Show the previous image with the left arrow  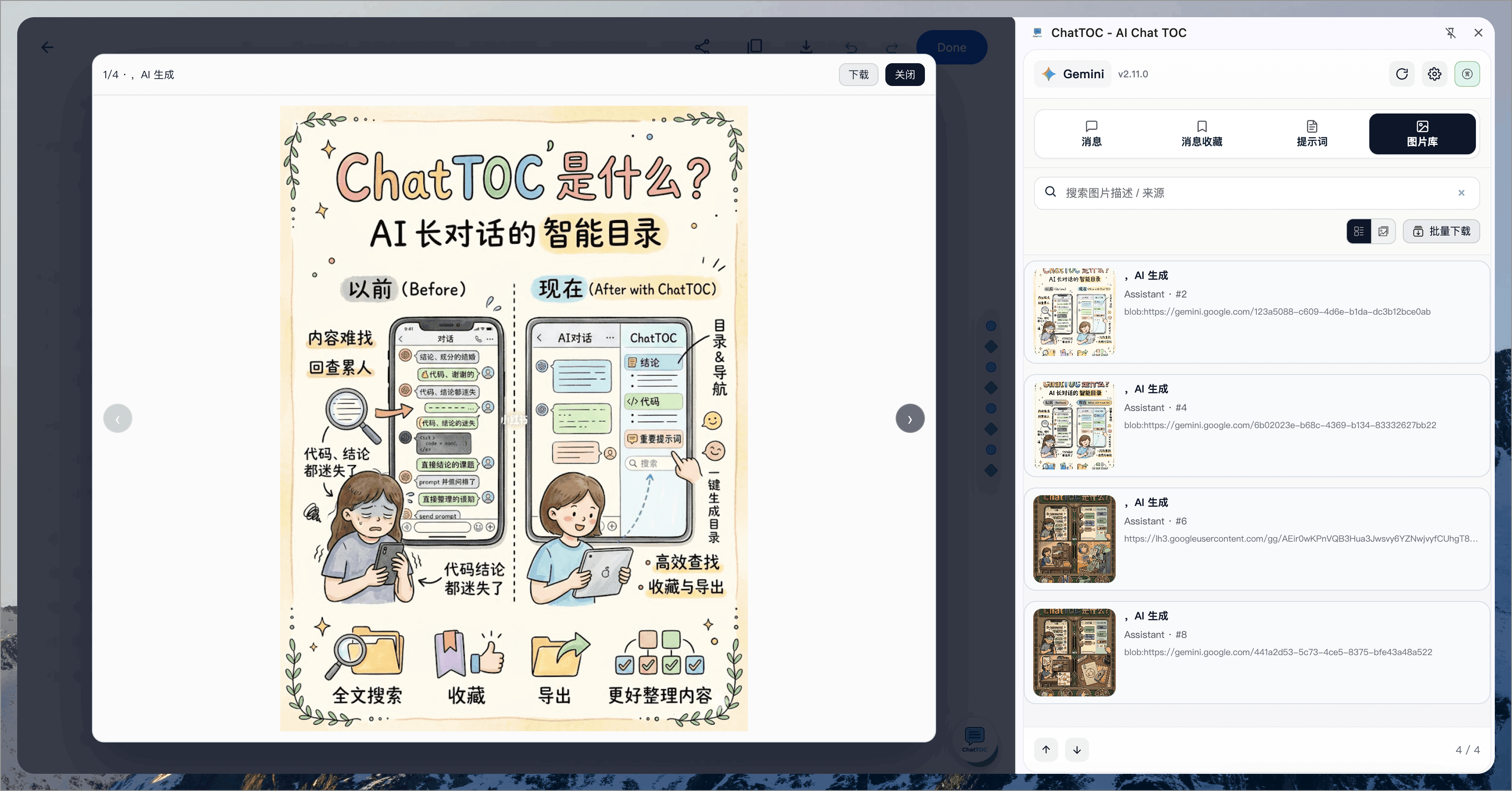tap(117, 419)
